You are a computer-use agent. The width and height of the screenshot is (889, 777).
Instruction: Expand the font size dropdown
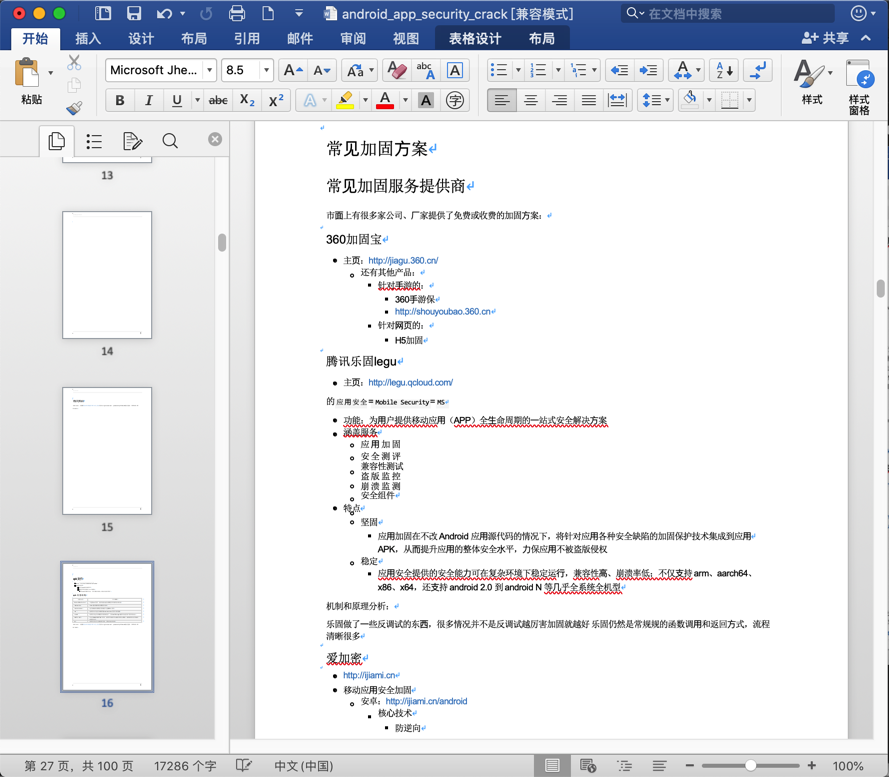pyautogui.click(x=266, y=71)
